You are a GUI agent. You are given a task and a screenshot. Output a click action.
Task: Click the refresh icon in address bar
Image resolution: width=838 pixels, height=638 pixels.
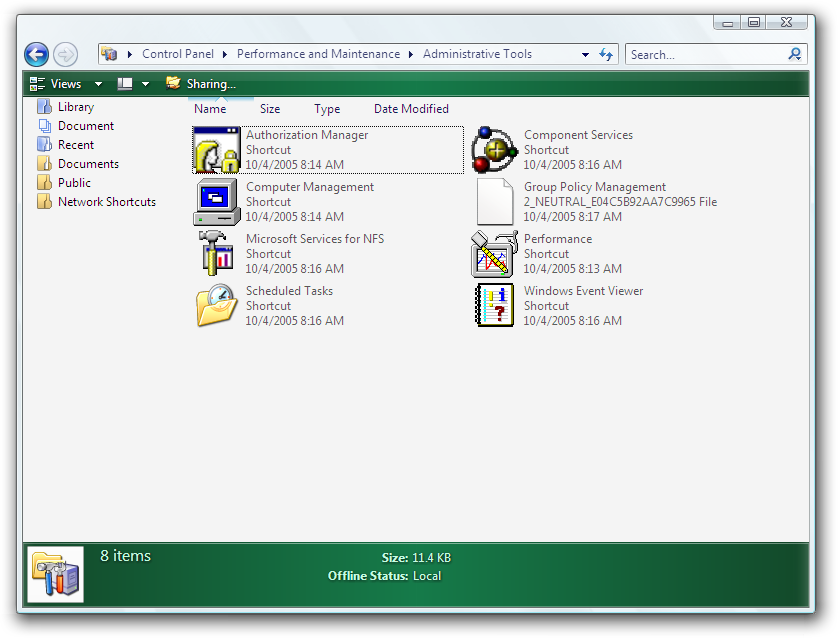606,54
